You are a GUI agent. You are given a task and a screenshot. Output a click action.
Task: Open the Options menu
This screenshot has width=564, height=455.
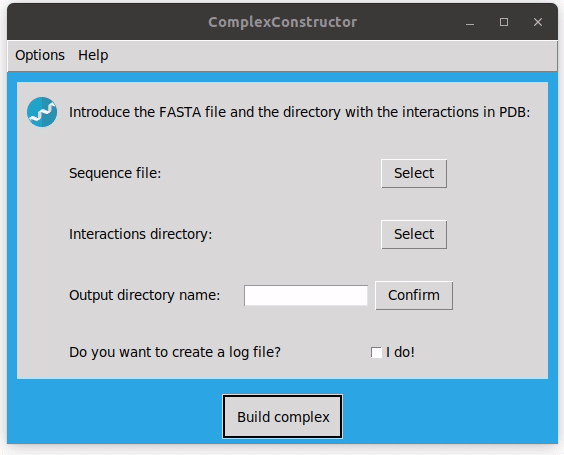[40, 55]
